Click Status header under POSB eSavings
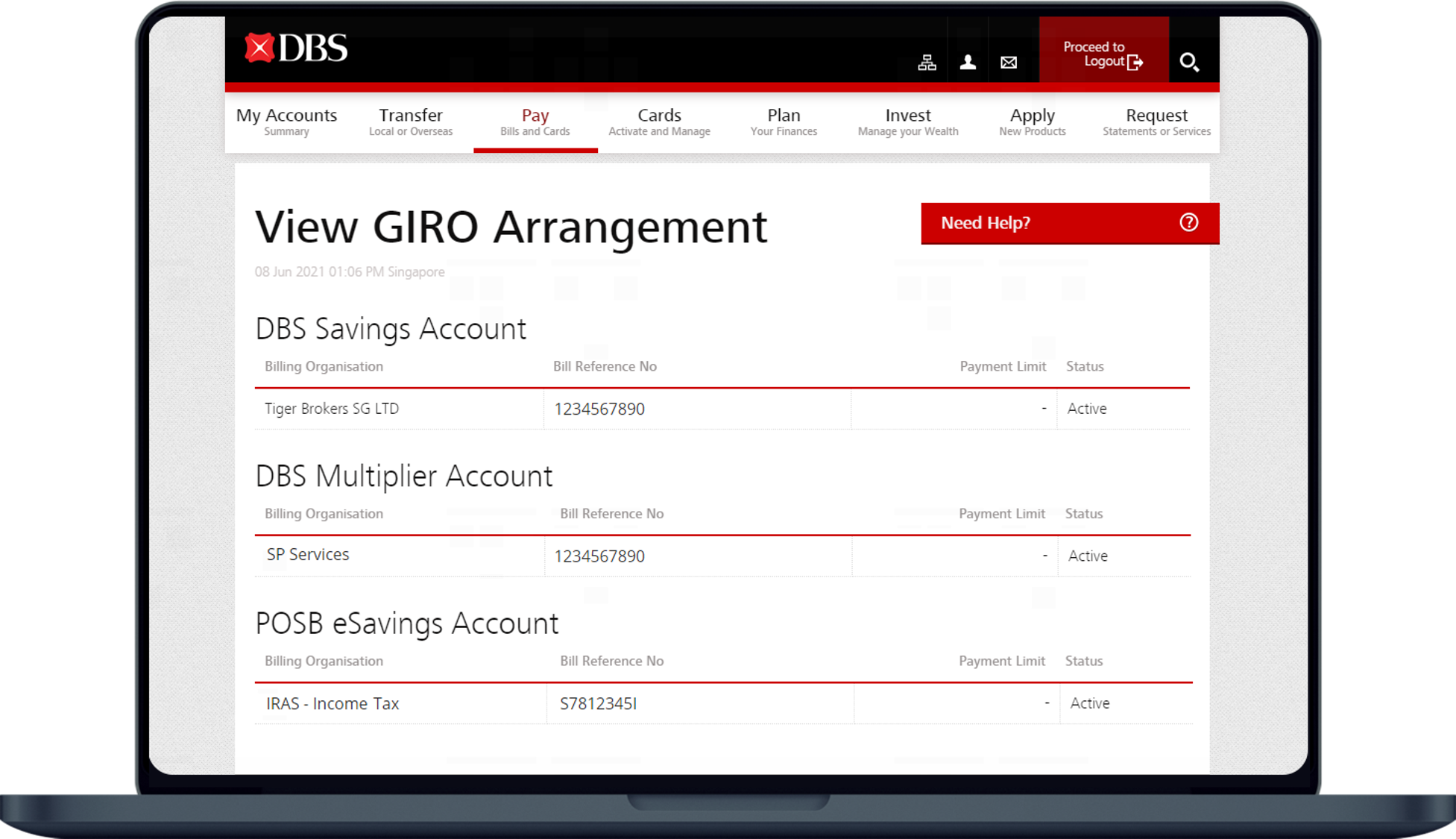The height and width of the screenshot is (839, 1456). click(1084, 661)
